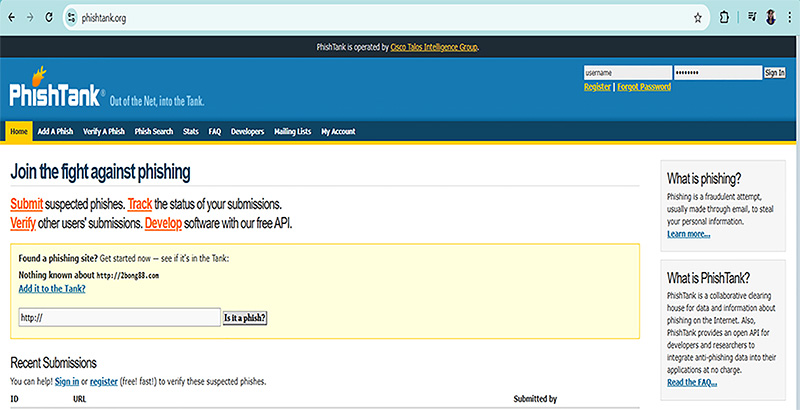Click the ID column header

pyautogui.click(x=14, y=399)
